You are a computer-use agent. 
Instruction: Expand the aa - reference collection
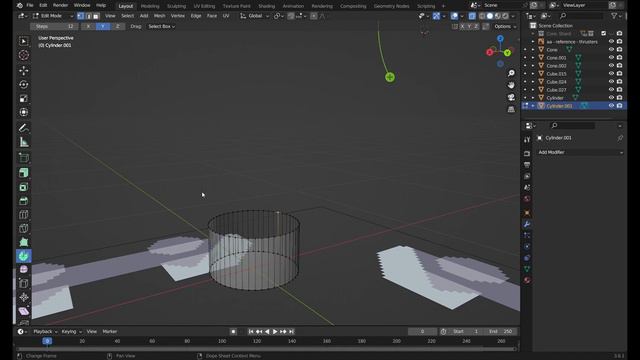[x=533, y=42]
